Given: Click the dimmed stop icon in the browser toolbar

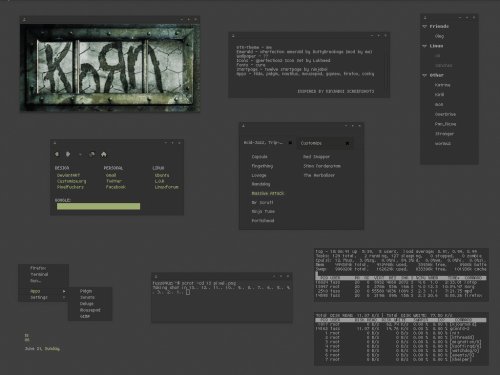Looking at the screenshot, I should point(80,154).
